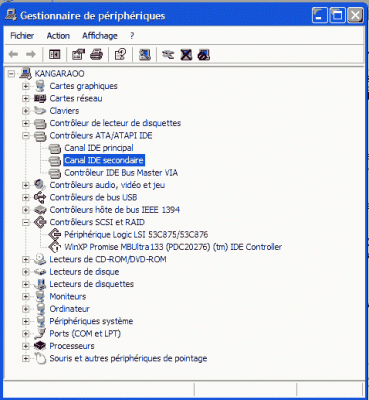Select Canal IDE principal label
Screen dimensions: 369x400
(x=99, y=148)
